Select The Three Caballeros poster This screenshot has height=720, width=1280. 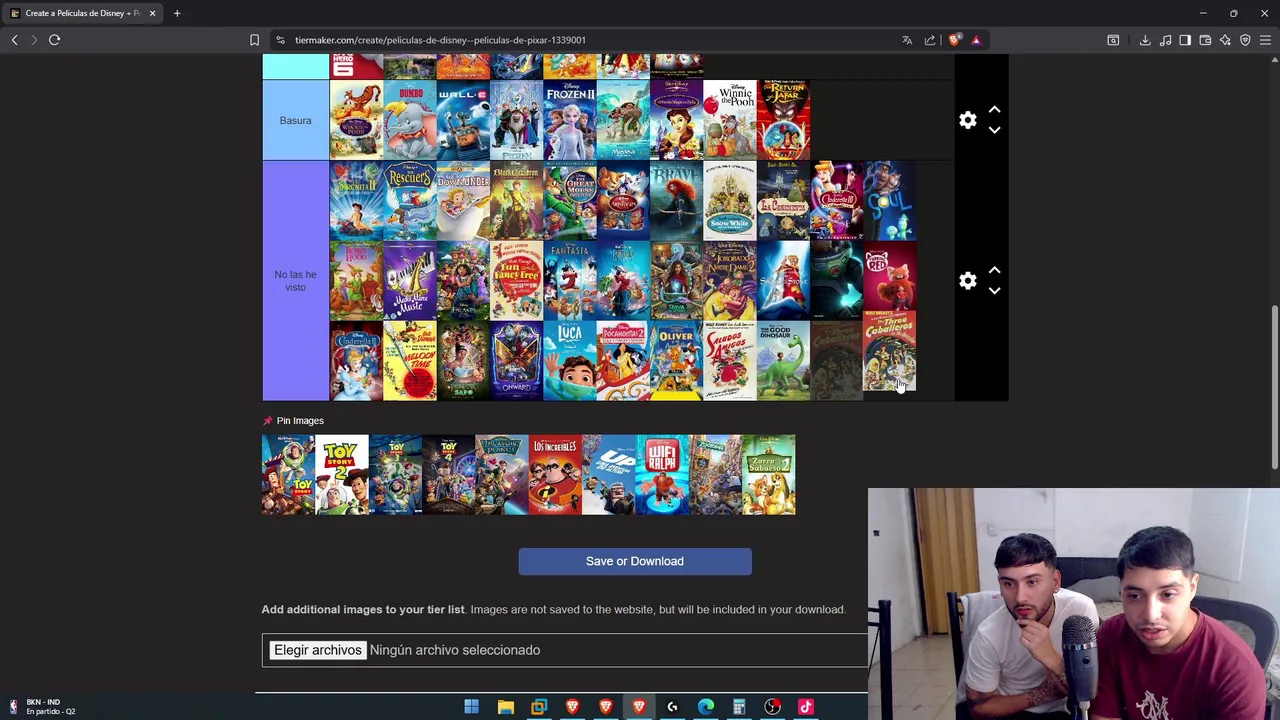[x=889, y=352]
